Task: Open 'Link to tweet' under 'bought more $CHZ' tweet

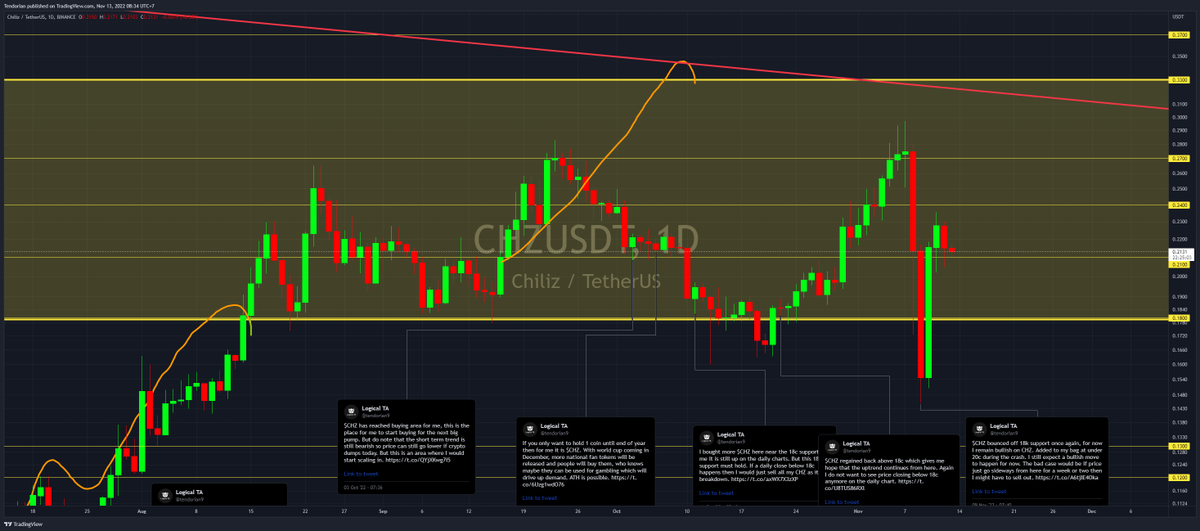Action: pos(716,493)
